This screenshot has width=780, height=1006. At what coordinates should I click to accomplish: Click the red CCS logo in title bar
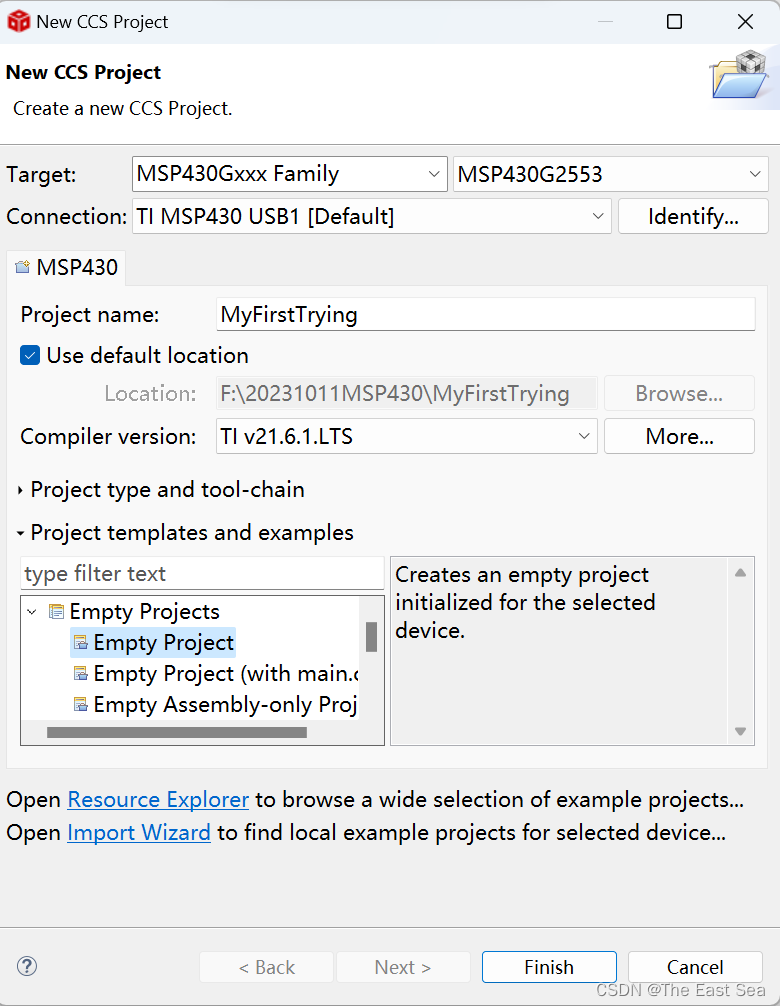click(18, 20)
